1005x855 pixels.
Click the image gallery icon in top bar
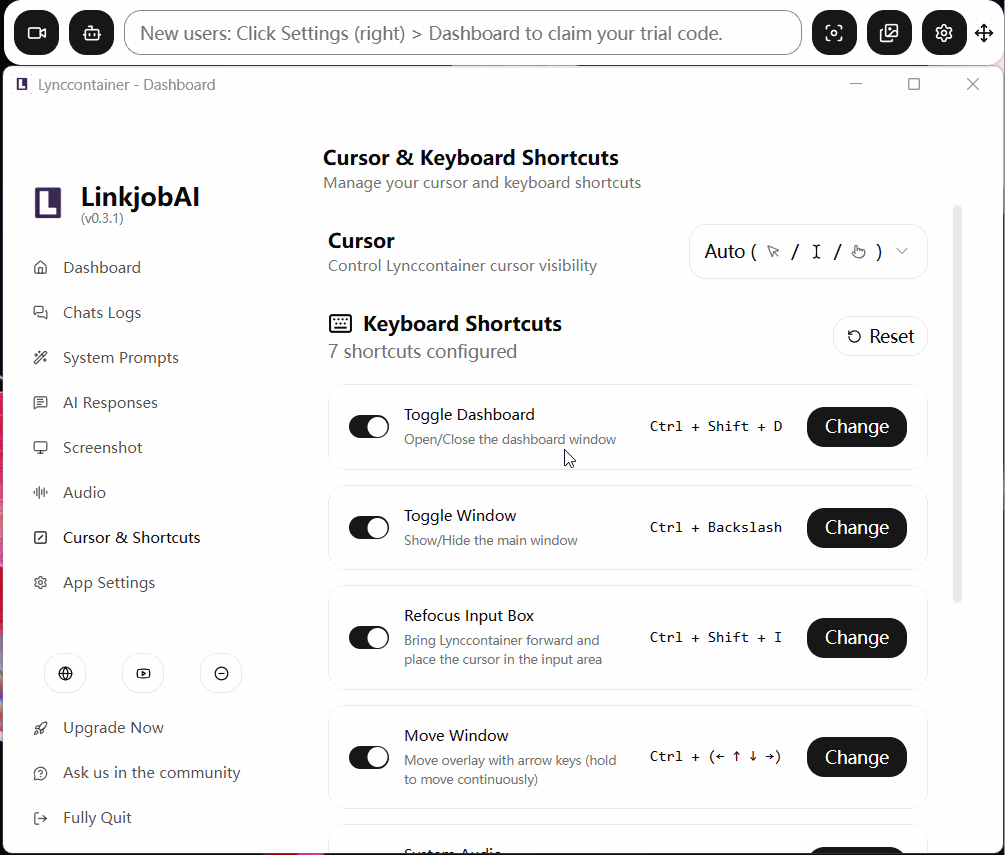pyautogui.click(x=889, y=33)
